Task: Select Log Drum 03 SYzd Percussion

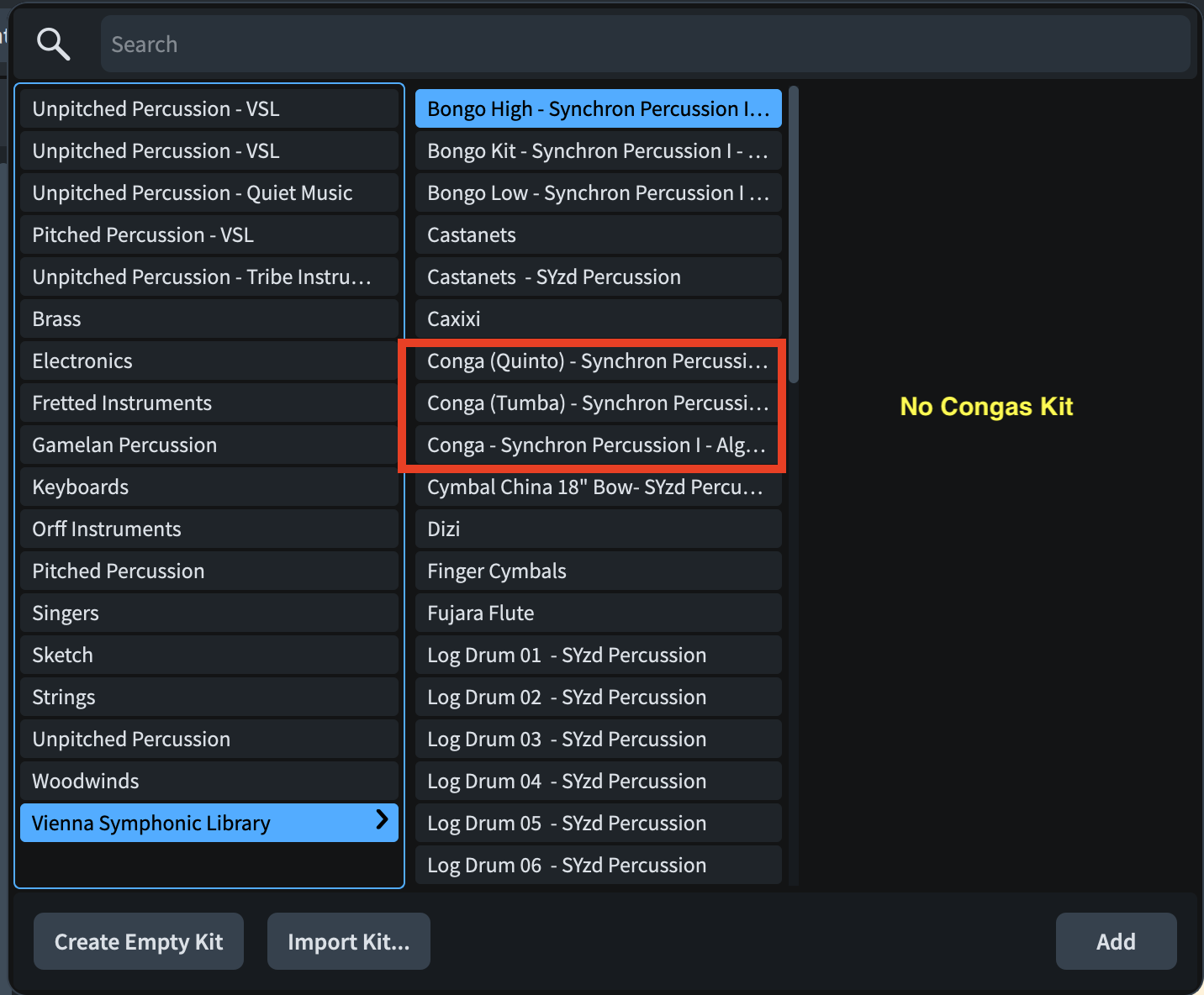Action: tap(597, 740)
